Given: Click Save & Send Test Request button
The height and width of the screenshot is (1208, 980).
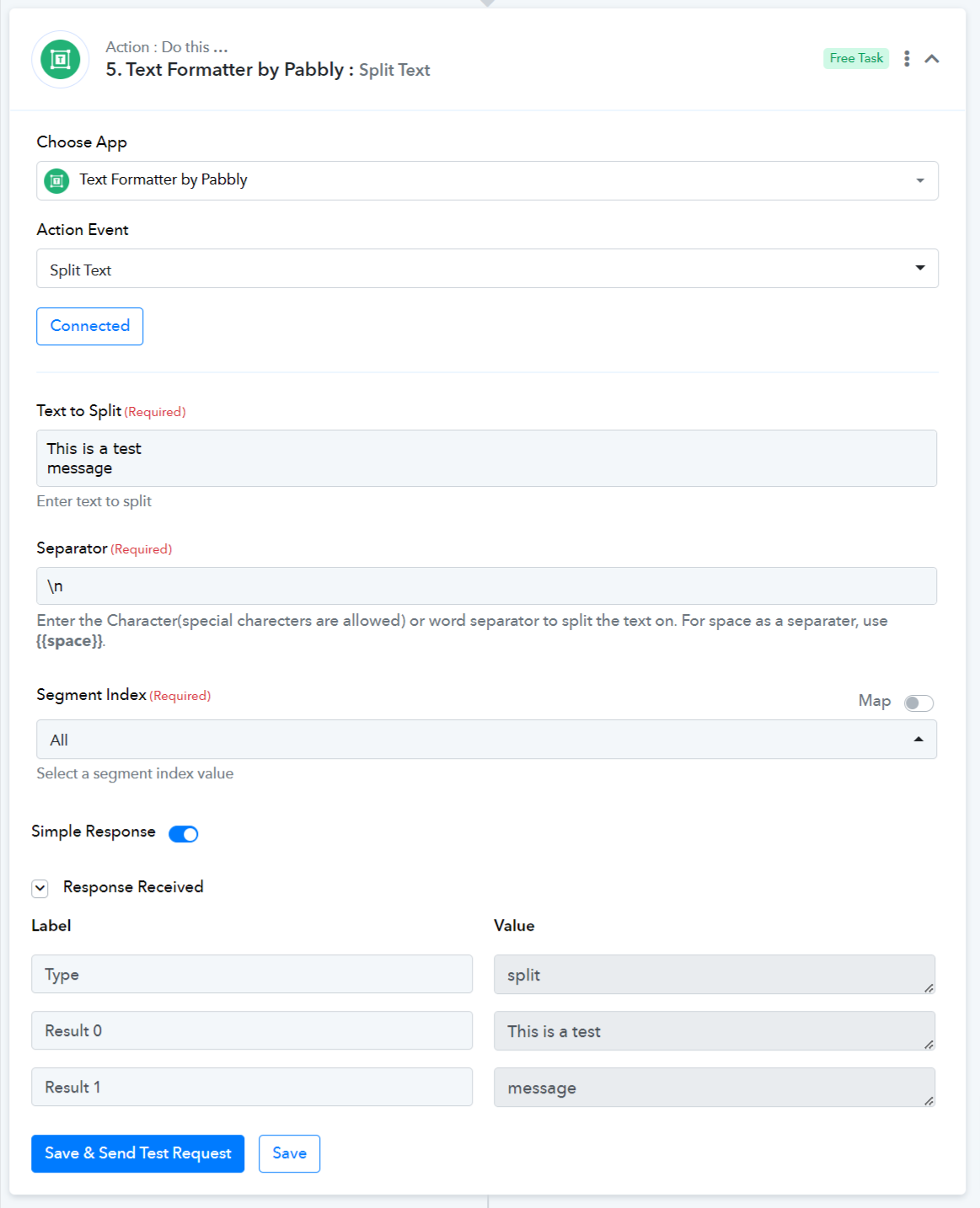Looking at the screenshot, I should tap(137, 1153).
